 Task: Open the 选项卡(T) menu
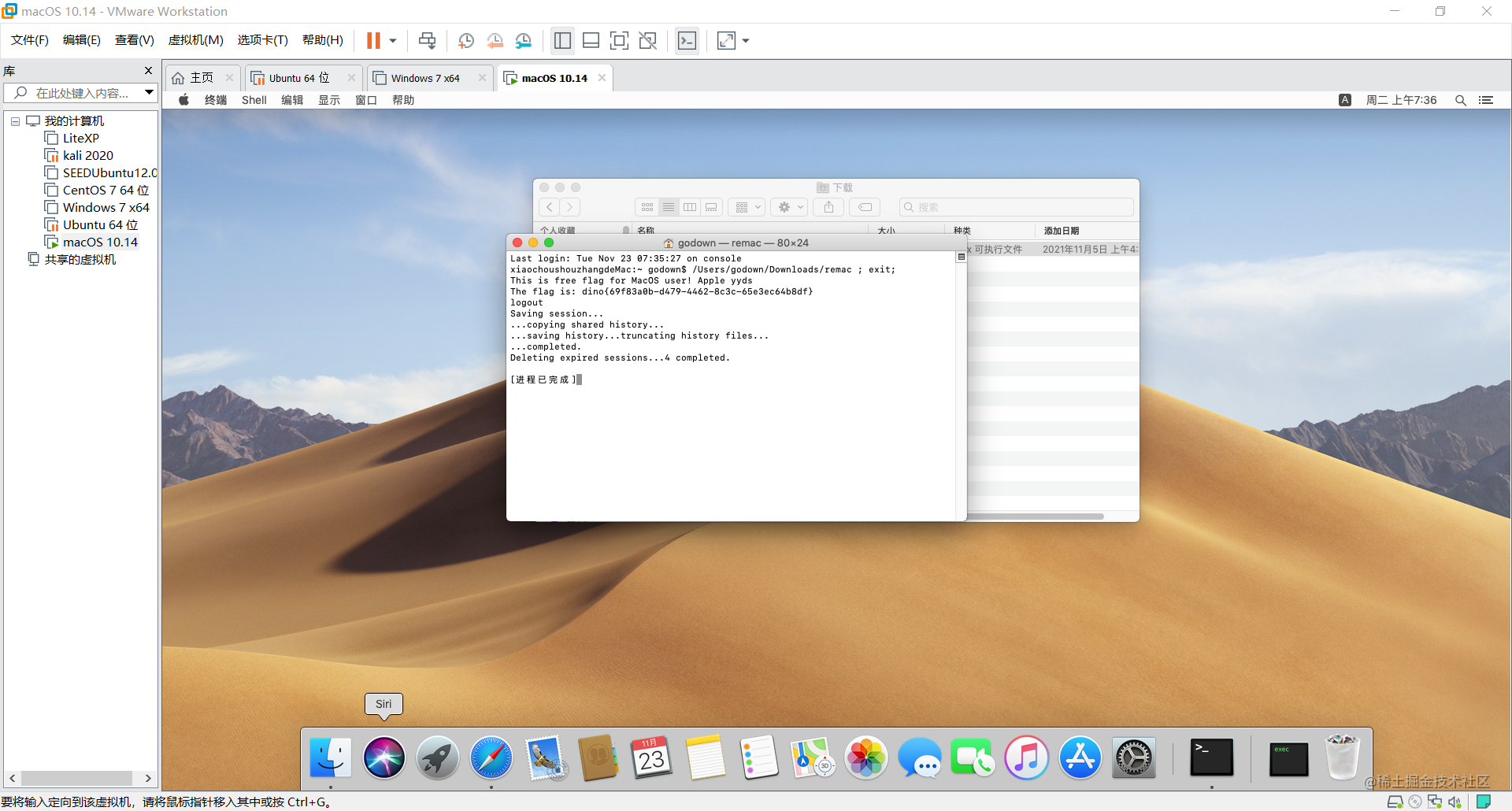click(263, 40)
